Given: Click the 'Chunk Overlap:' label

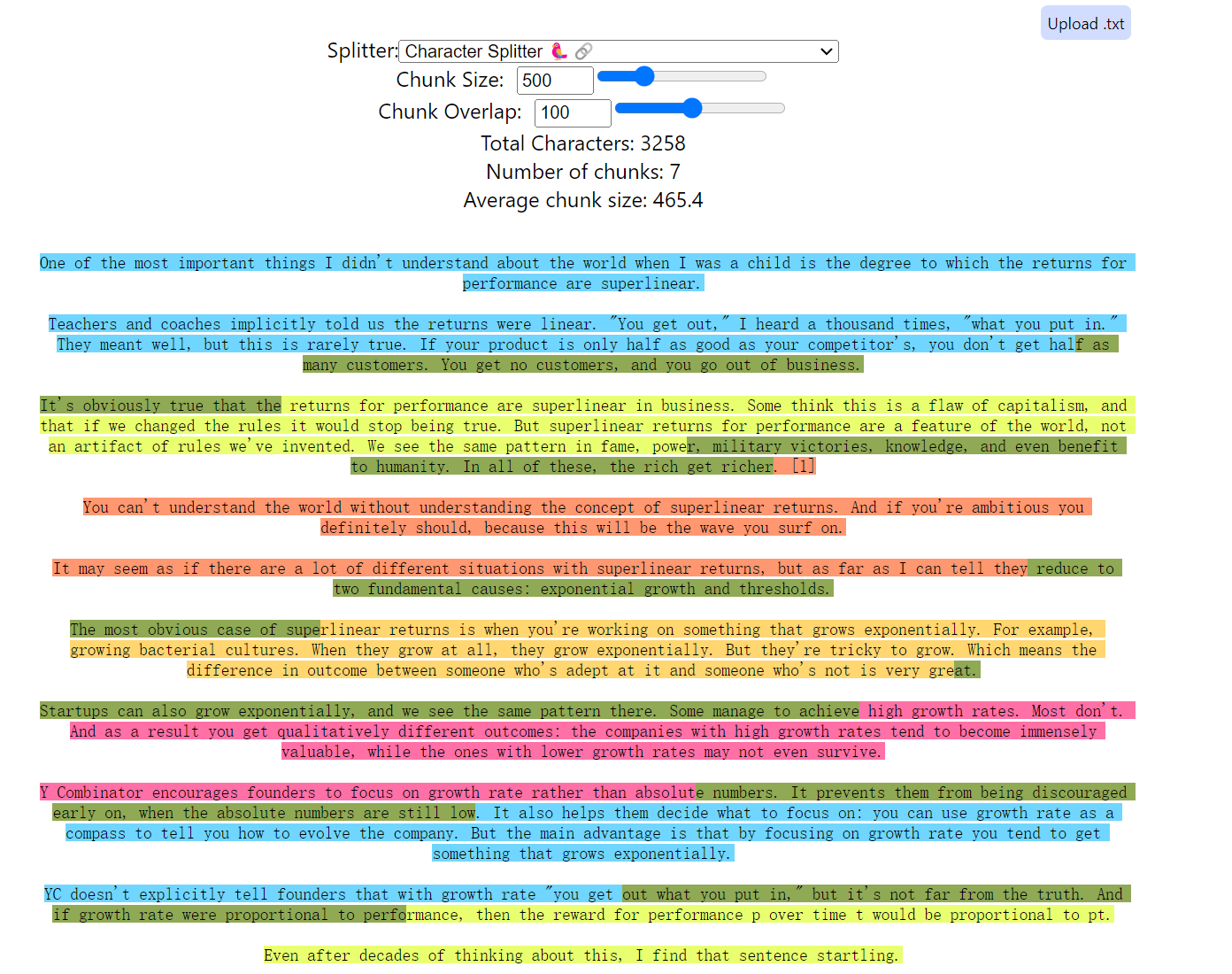Looking at the screenshot, I should 450,112.
